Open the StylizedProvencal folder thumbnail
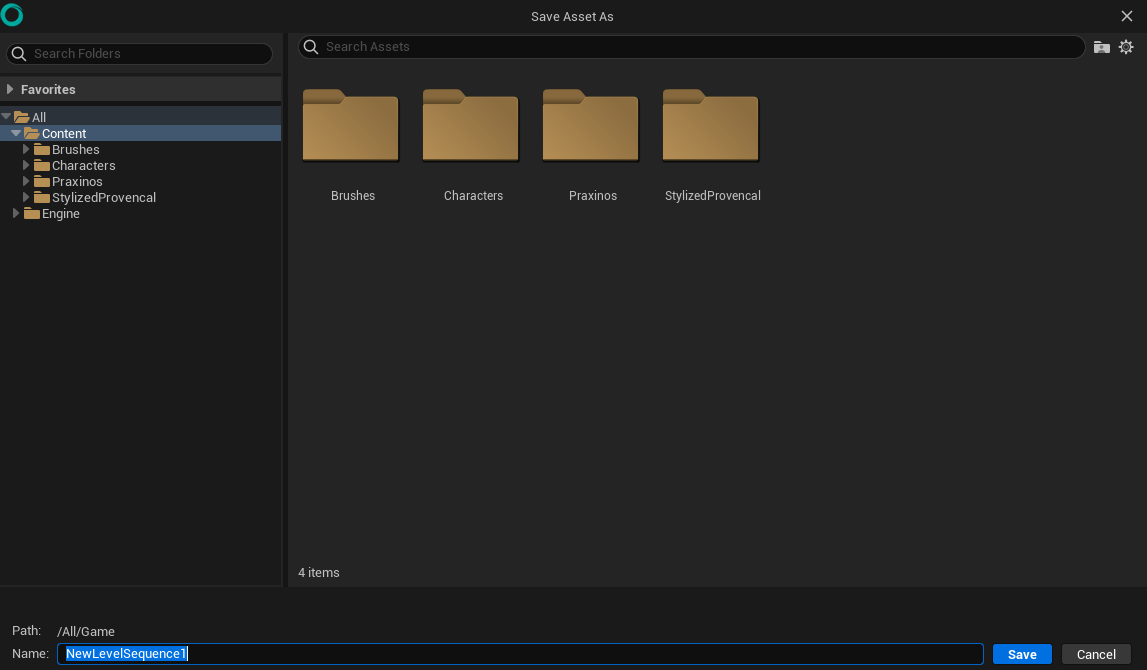The image size is (1147, 670). (x=710, y=126)
